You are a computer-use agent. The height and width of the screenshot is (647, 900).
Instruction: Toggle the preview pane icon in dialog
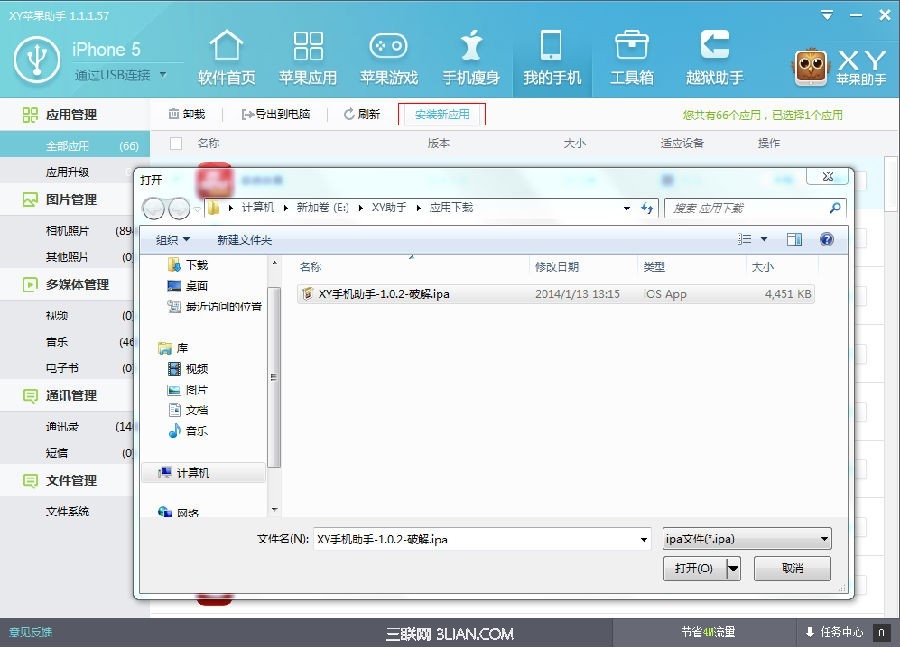click(x=794, y=240)
